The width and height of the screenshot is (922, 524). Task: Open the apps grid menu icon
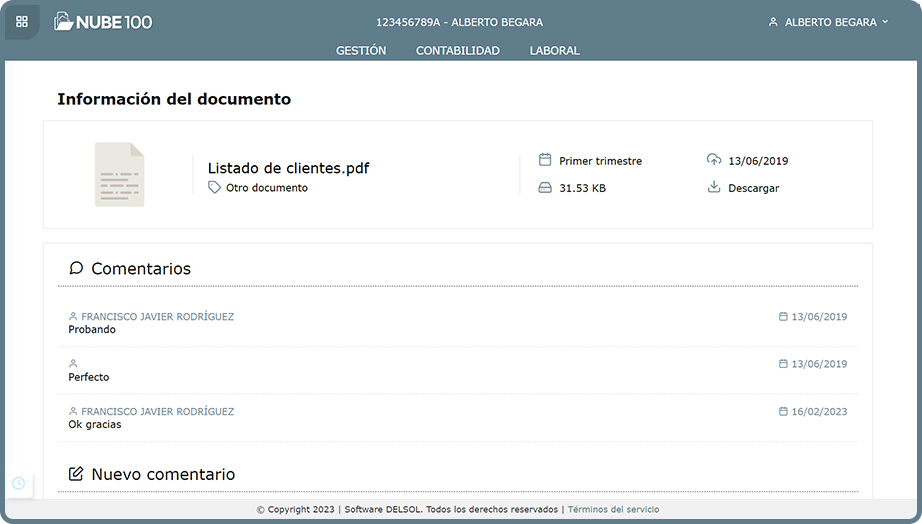pos(22,21)
